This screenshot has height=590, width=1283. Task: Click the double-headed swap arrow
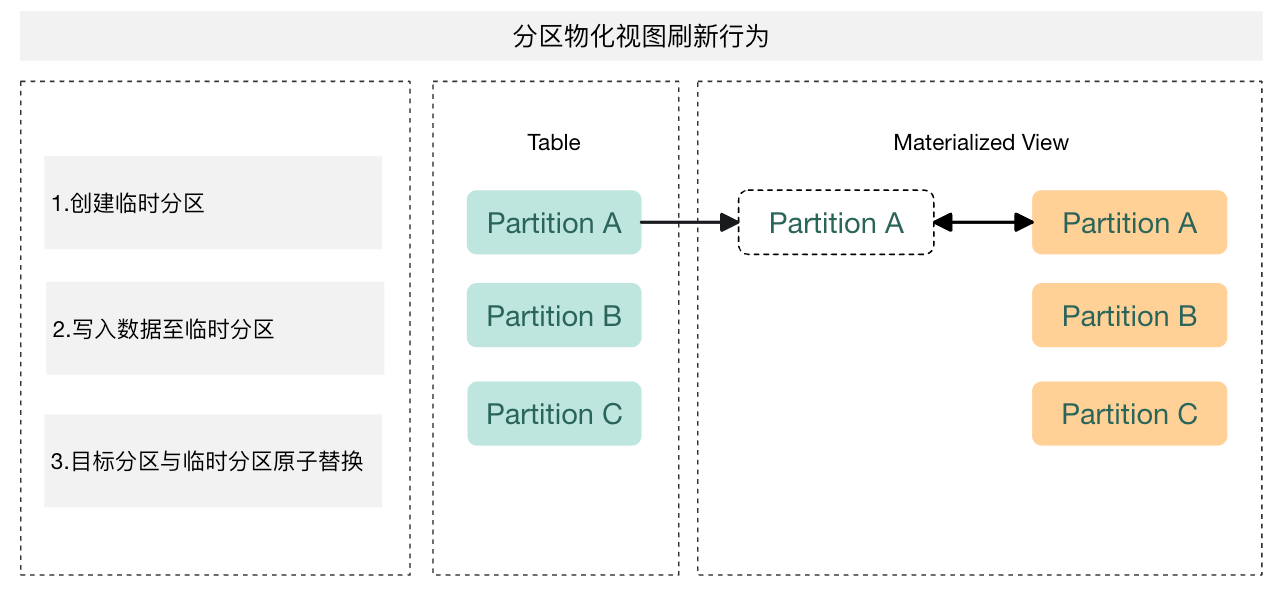click(983, 223)
